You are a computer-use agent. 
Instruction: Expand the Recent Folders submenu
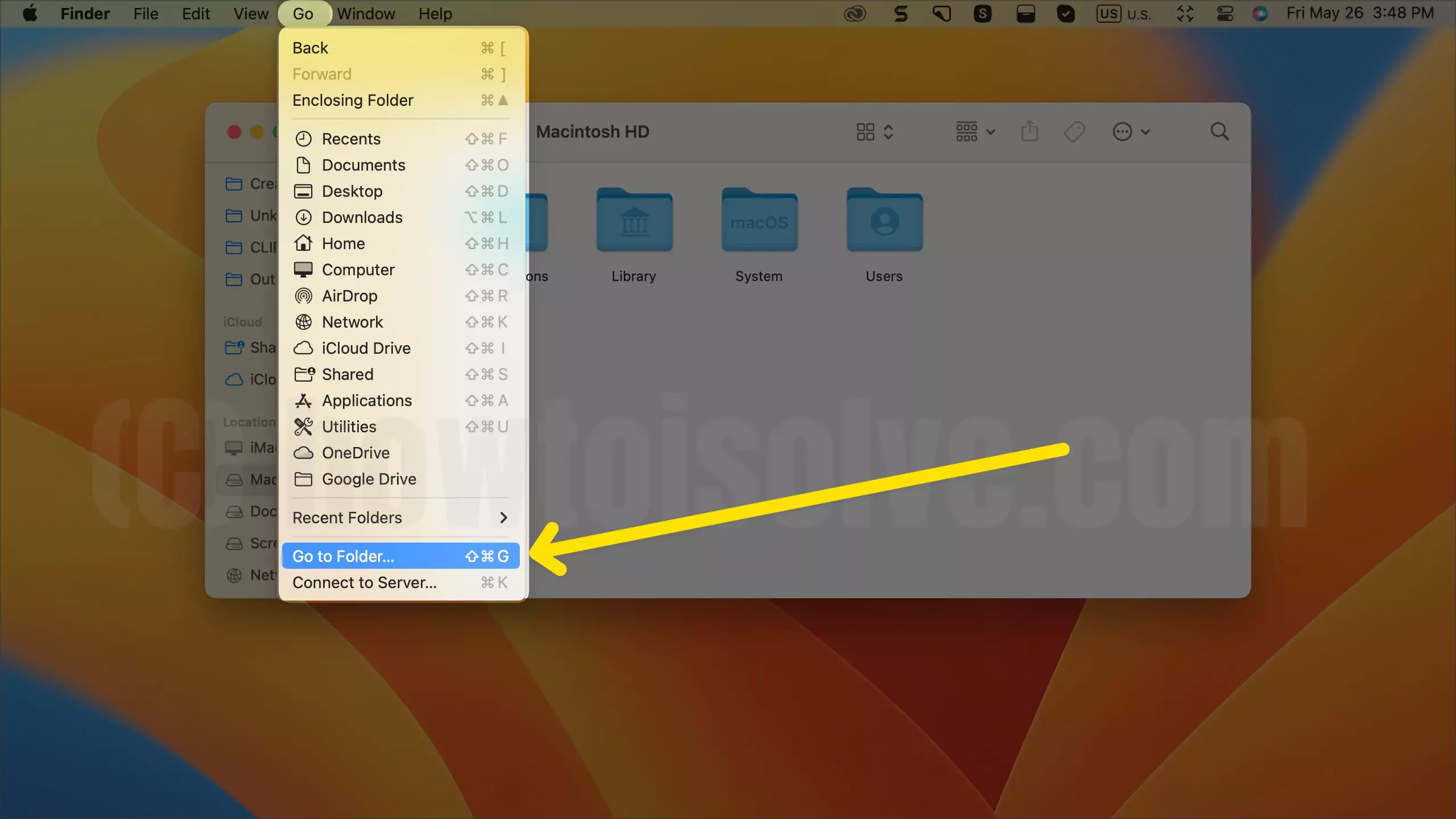[x=401, y=518]
